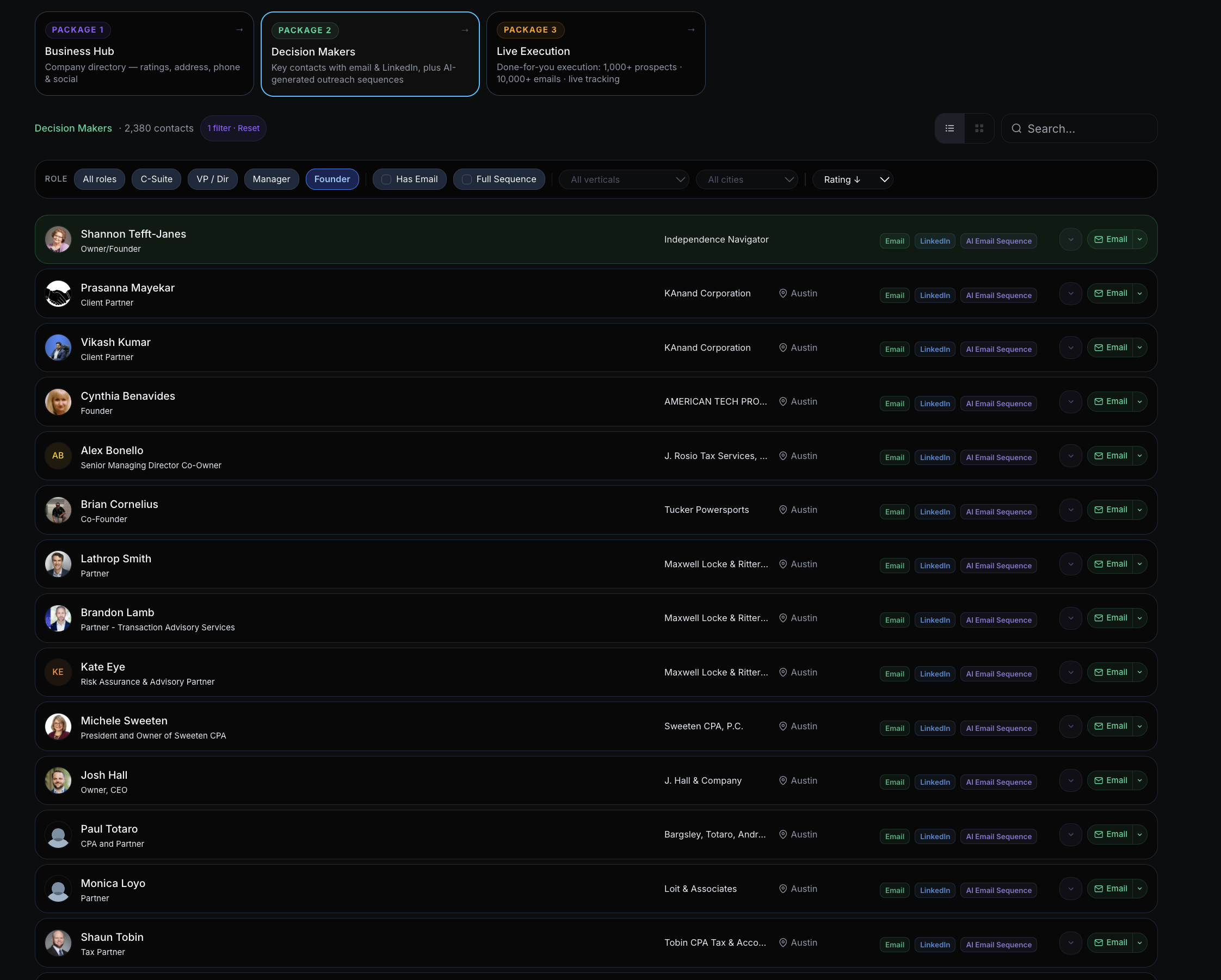Click KAnand Corporation for Vikash Kumar
This screenshot has height=980, width=1221.
[x=707, y=348]
